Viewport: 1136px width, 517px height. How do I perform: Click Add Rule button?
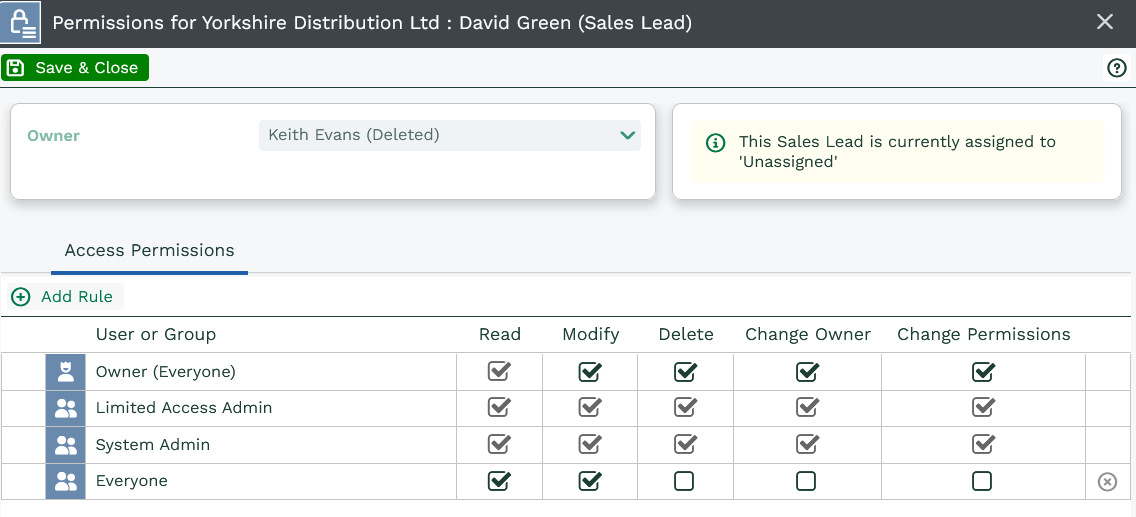(65, 297)
